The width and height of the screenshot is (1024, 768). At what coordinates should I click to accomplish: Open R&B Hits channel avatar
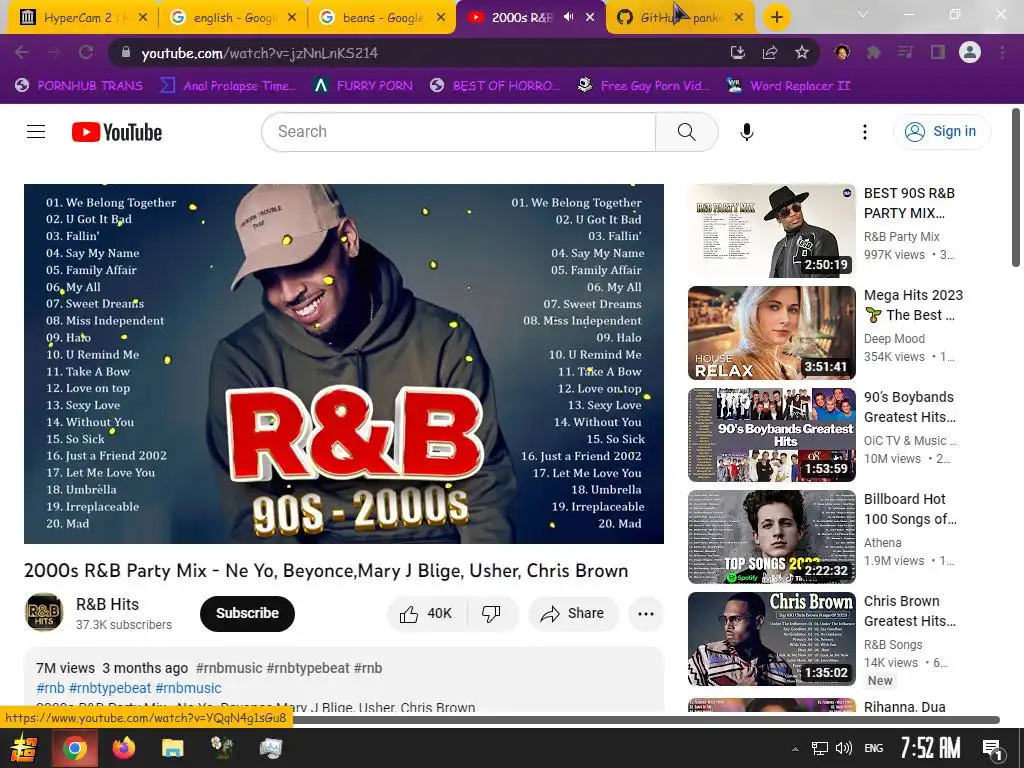point(44,613)
